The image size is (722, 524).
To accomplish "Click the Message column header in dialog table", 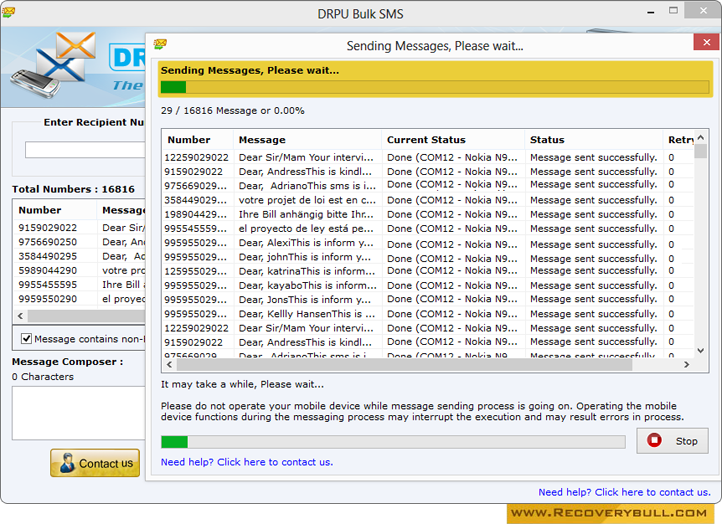I will 308,140.
